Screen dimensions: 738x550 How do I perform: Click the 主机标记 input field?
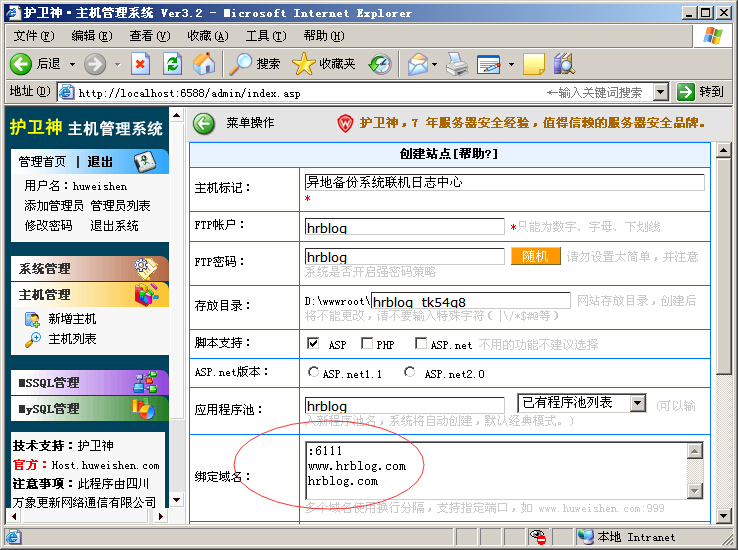[x=505, y=182]
